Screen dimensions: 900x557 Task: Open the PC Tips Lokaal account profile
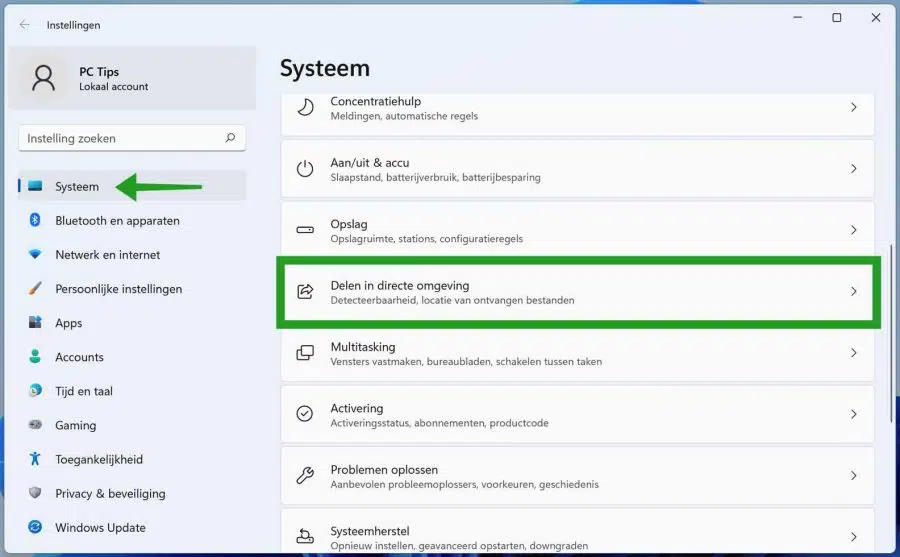[x=132, y=78]
